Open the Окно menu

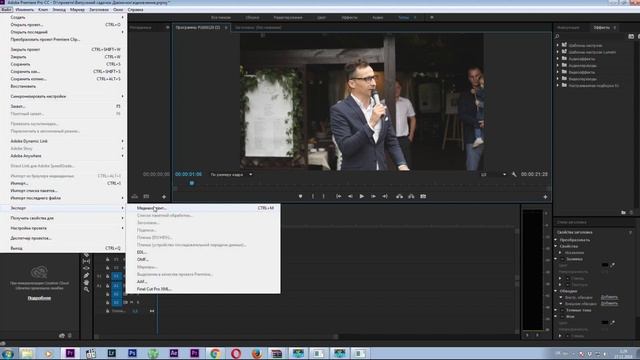click(x=118, y=9)
